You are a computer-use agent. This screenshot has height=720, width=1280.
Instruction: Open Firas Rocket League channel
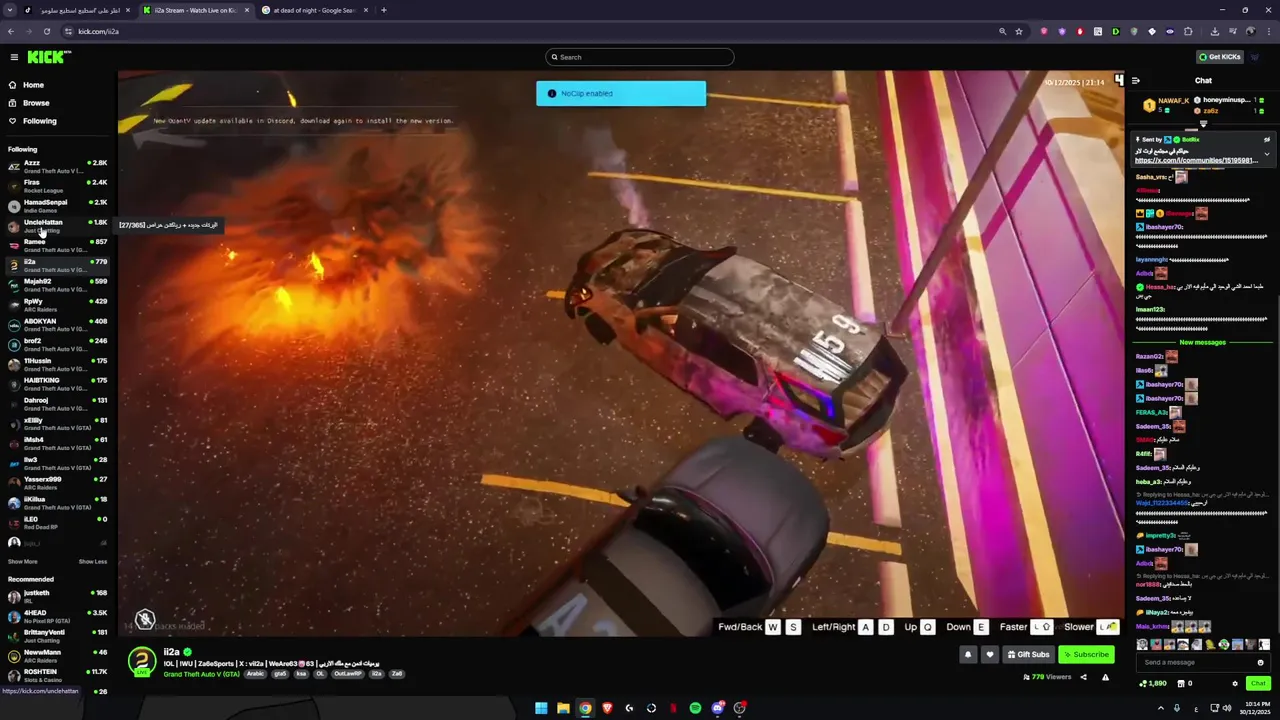57,186
